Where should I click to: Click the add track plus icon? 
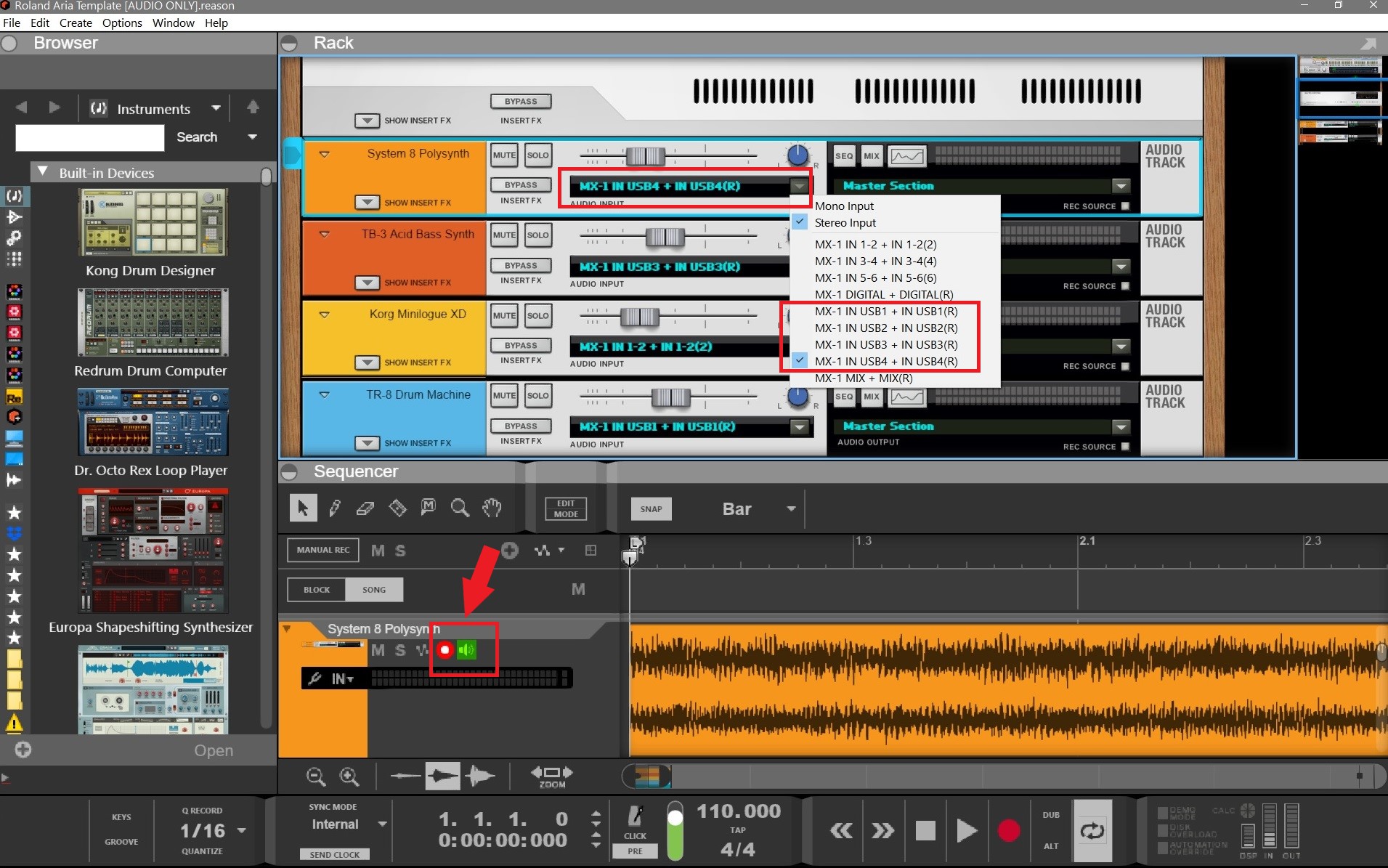point(510,551)
